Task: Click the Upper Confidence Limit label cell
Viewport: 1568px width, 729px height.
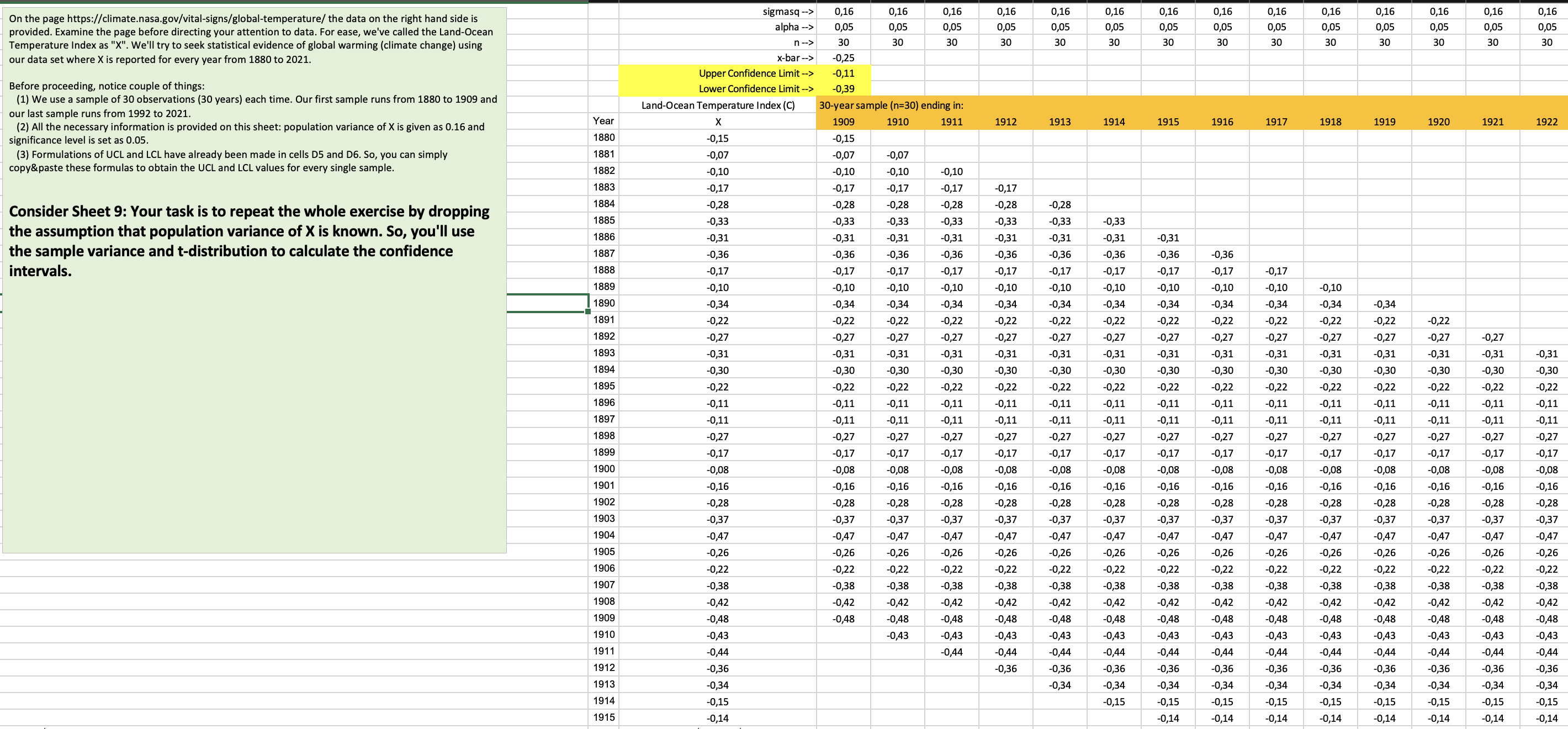Action: coord(755,73)
